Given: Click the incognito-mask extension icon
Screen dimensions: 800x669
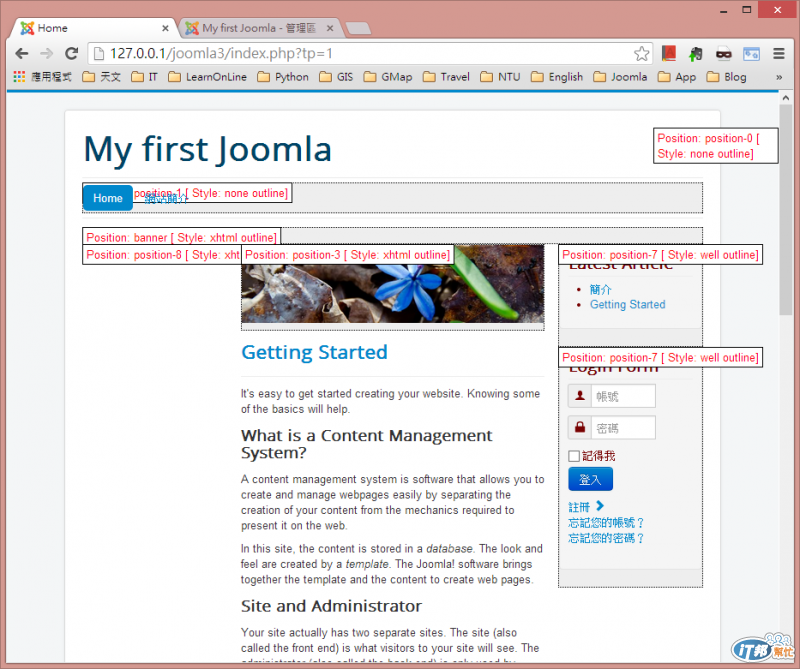Looking at the screenshot, I should (x=723, y=54).
